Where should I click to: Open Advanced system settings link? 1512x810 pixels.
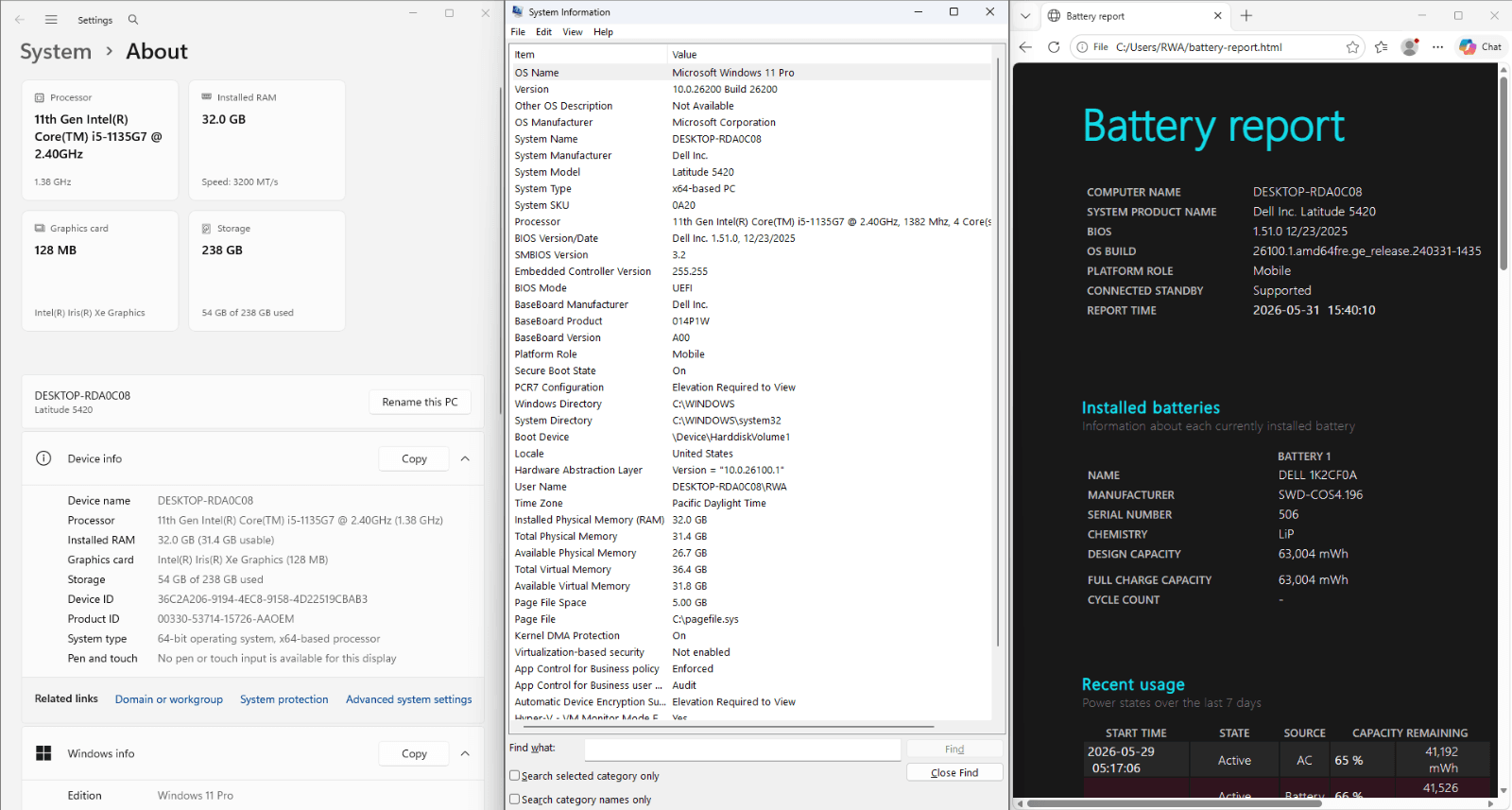(409, 699)
